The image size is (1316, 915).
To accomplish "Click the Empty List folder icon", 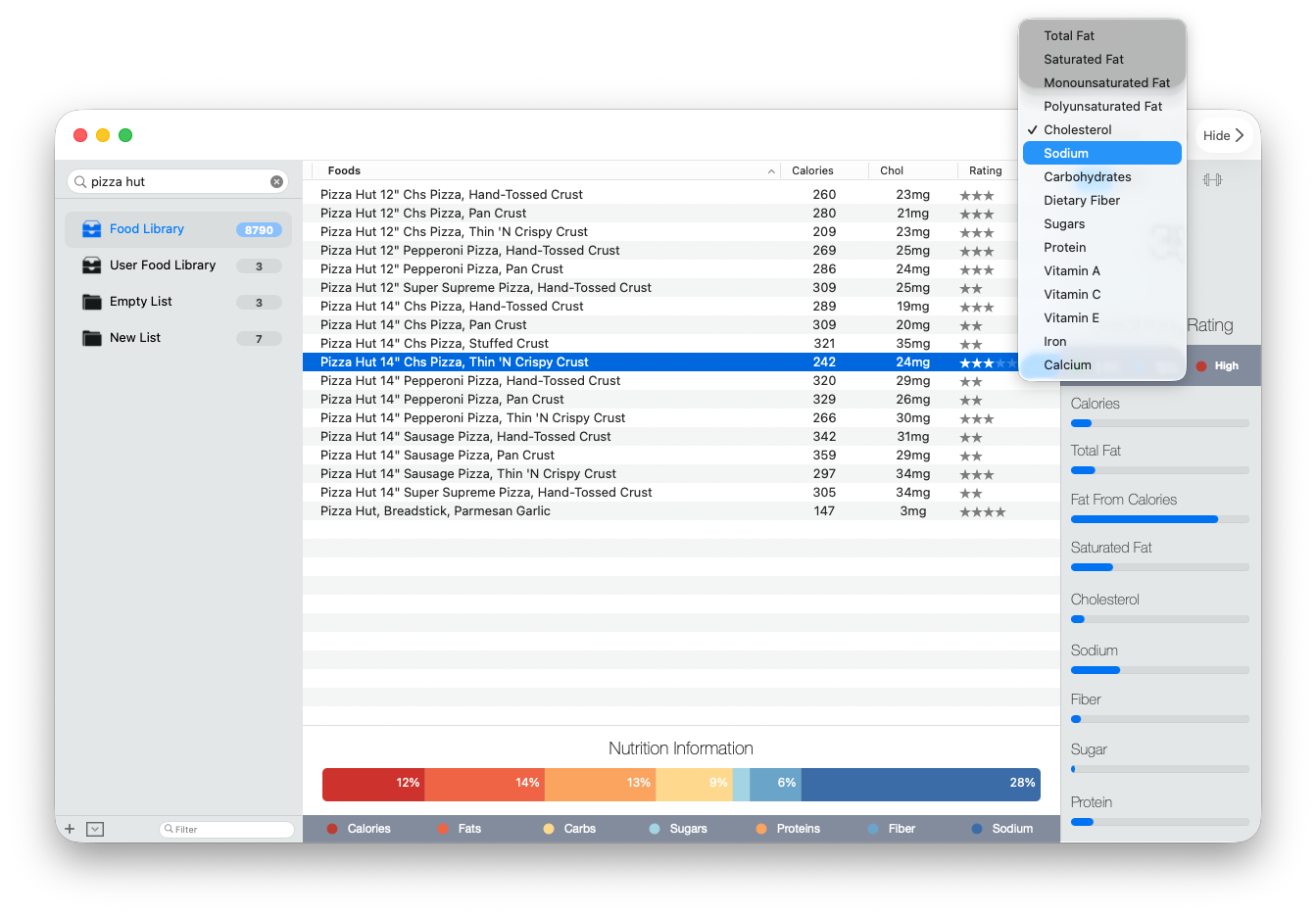I will (92, 302).
